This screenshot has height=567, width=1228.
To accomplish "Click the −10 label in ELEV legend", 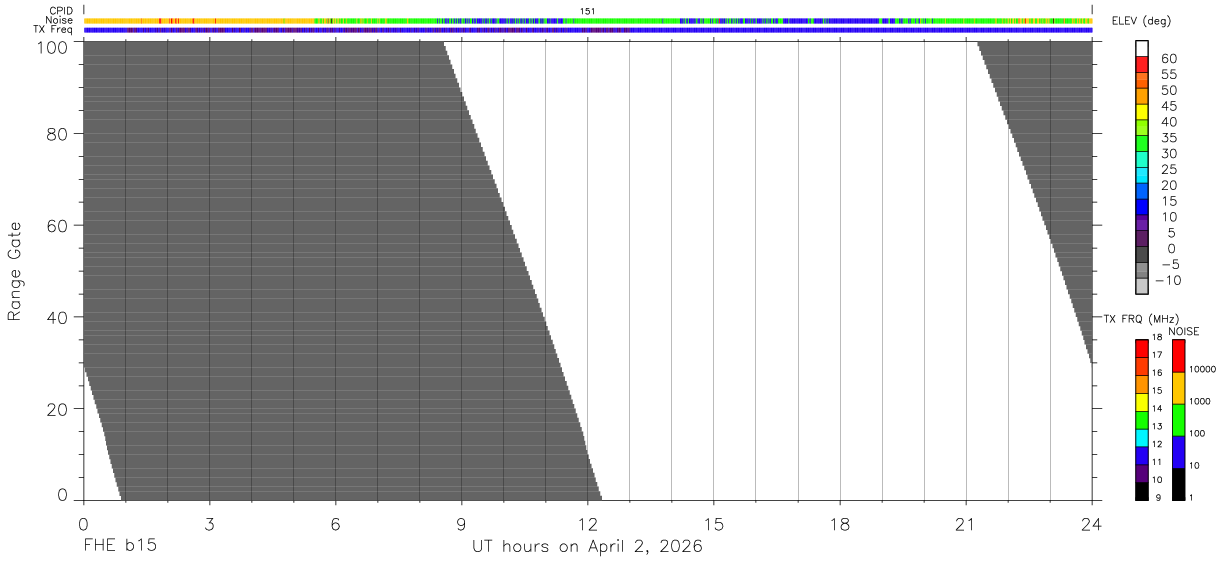I will (x=1166, y=280).
